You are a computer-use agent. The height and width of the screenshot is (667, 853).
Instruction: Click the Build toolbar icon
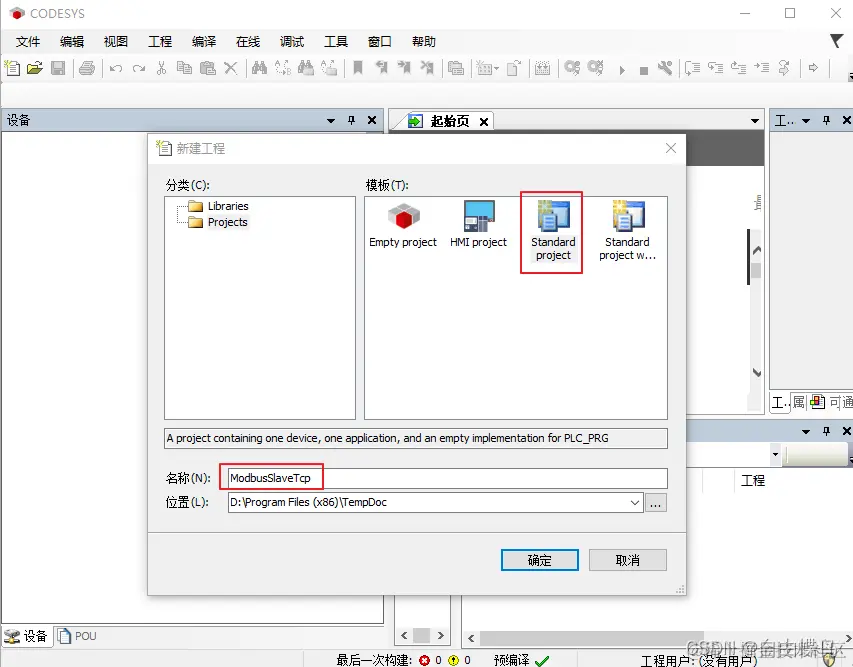(x=542, y=68)
